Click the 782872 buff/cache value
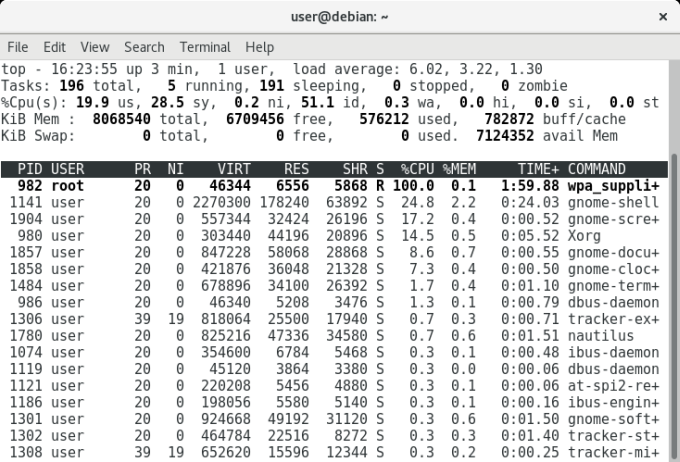This screenshot has width=680, height=462. pyautogui.click(x=509, y=119)
